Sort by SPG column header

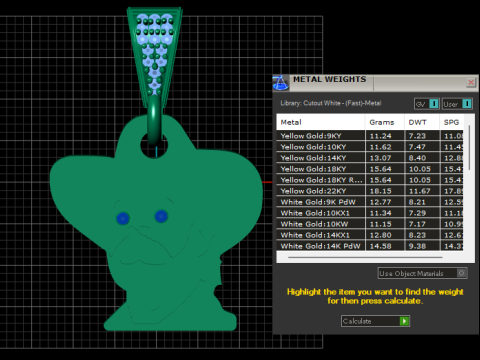(x=451, y=122)
